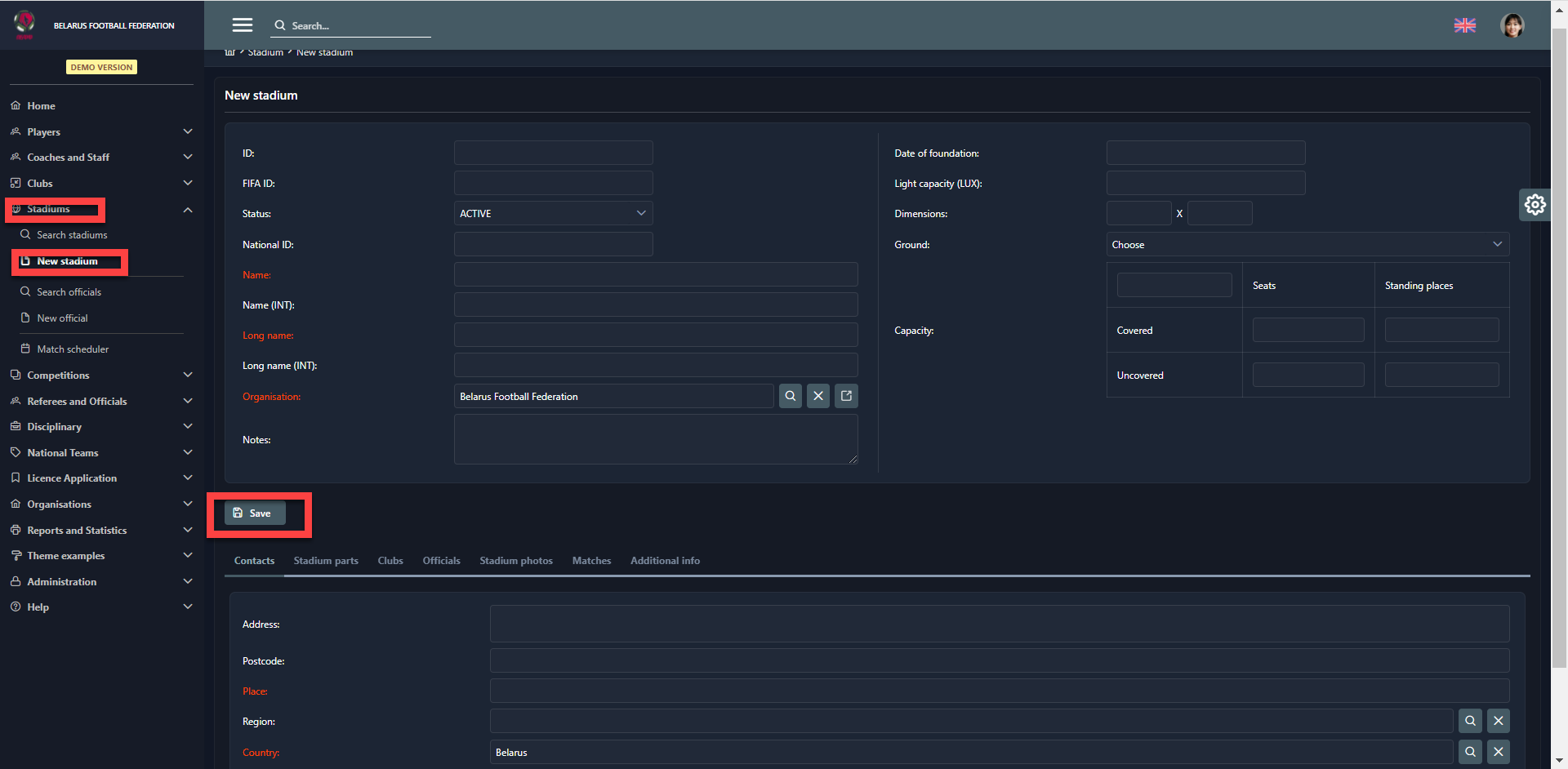Click the Save button

coord(254,513)
